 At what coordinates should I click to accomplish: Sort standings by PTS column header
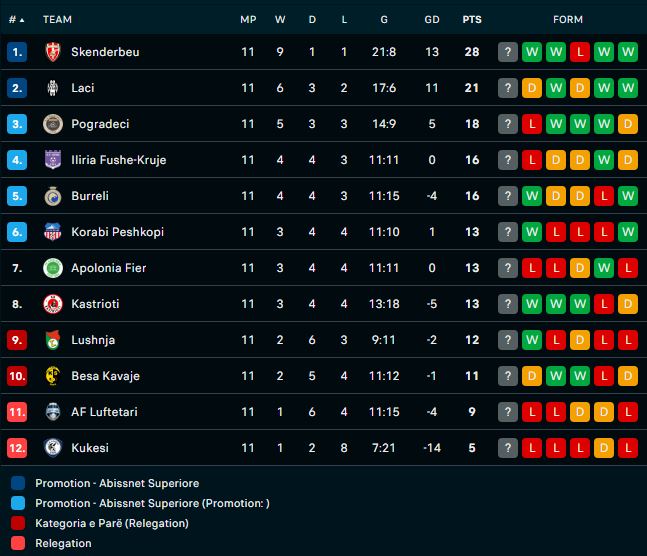[x=472, y=20]
